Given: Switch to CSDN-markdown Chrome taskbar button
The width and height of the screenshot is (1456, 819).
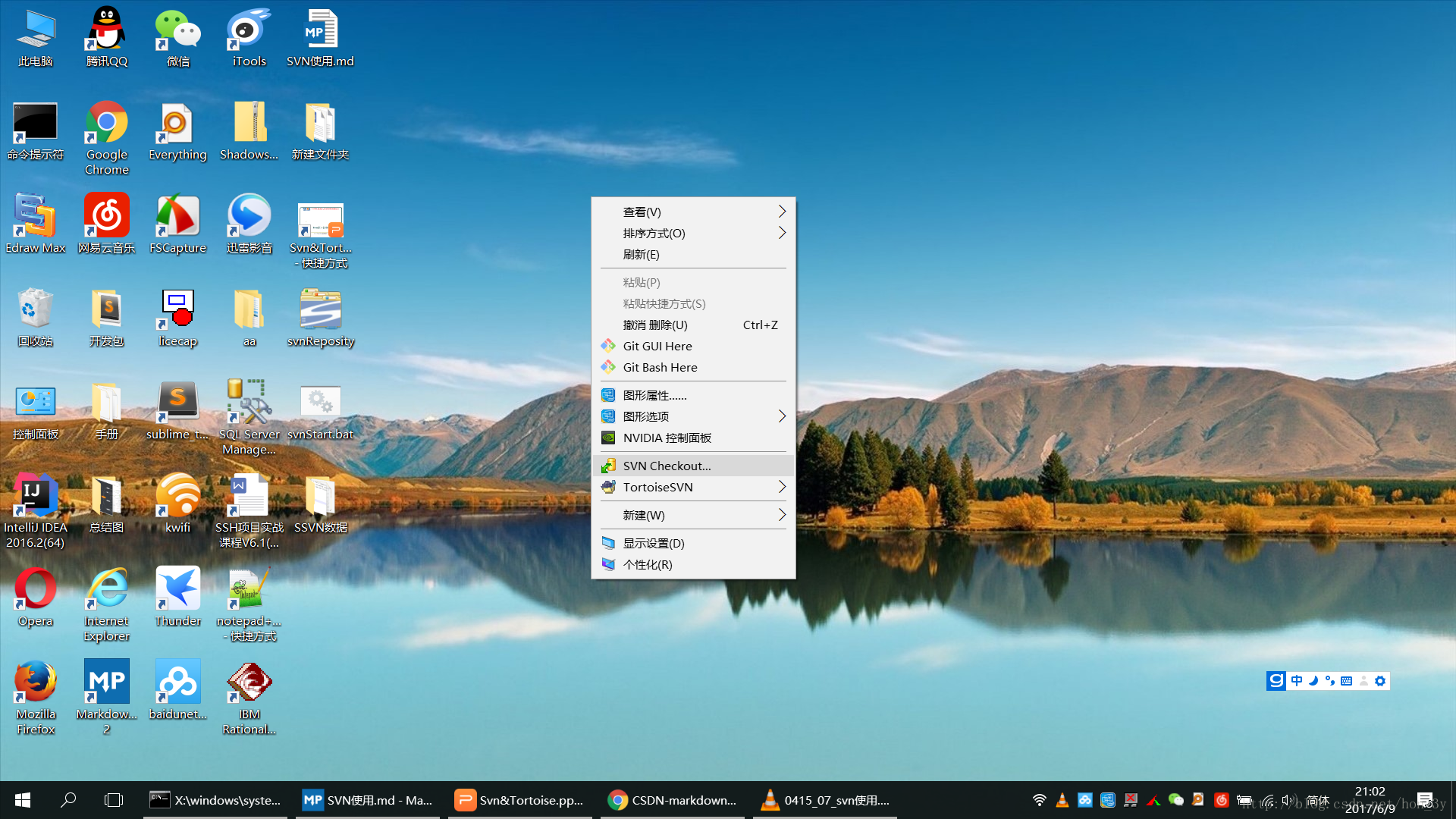Looking at the screenshot, I should pos(673,800).
